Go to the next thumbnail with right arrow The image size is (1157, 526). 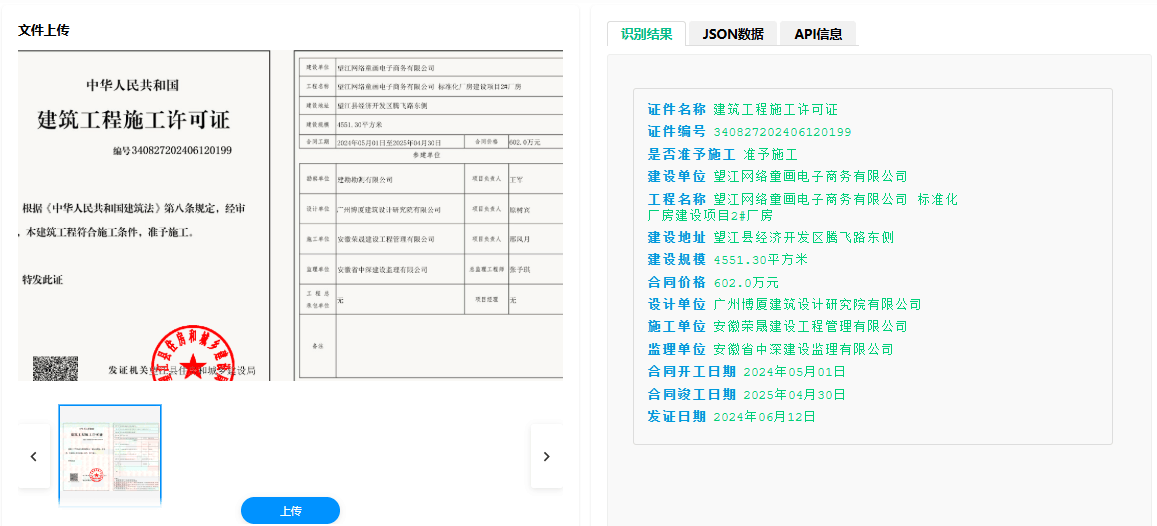[x=547, y=457]
